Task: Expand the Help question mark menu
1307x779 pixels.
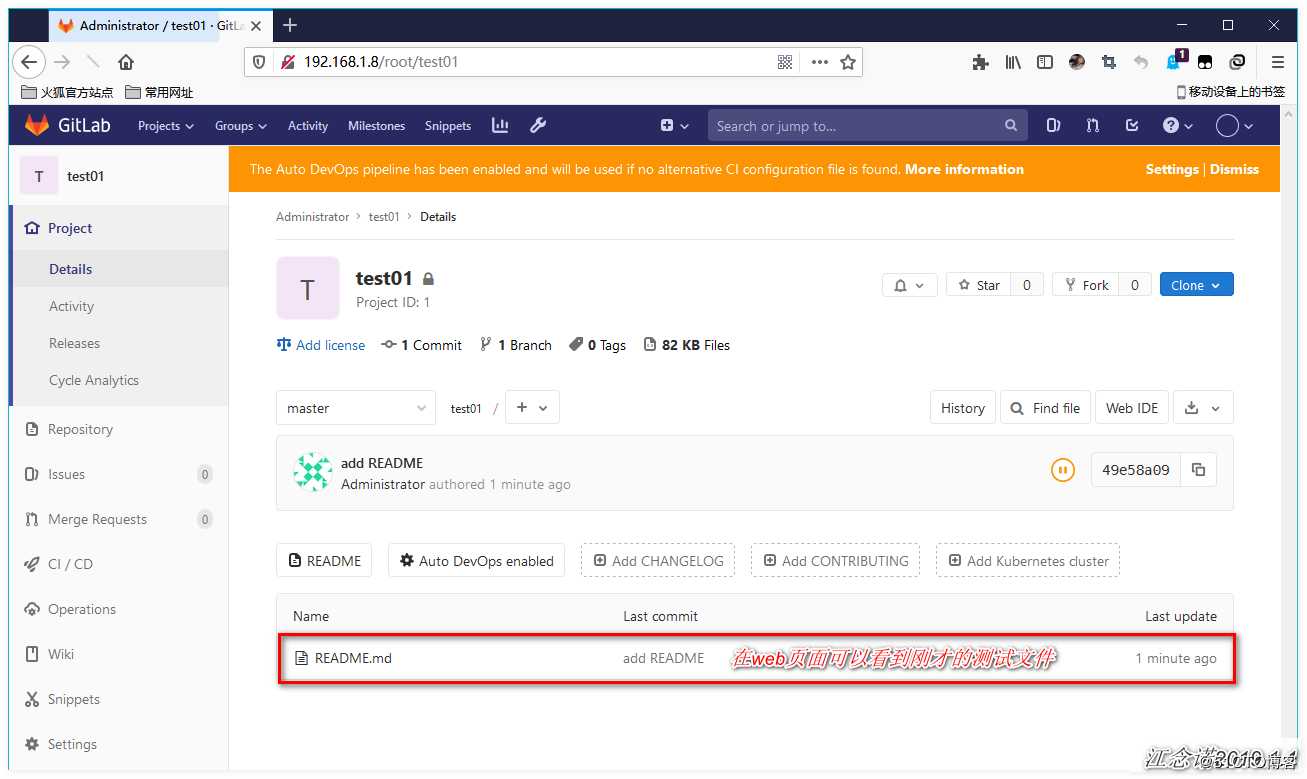Action: pyautogui.click(x=1178, y=126)
